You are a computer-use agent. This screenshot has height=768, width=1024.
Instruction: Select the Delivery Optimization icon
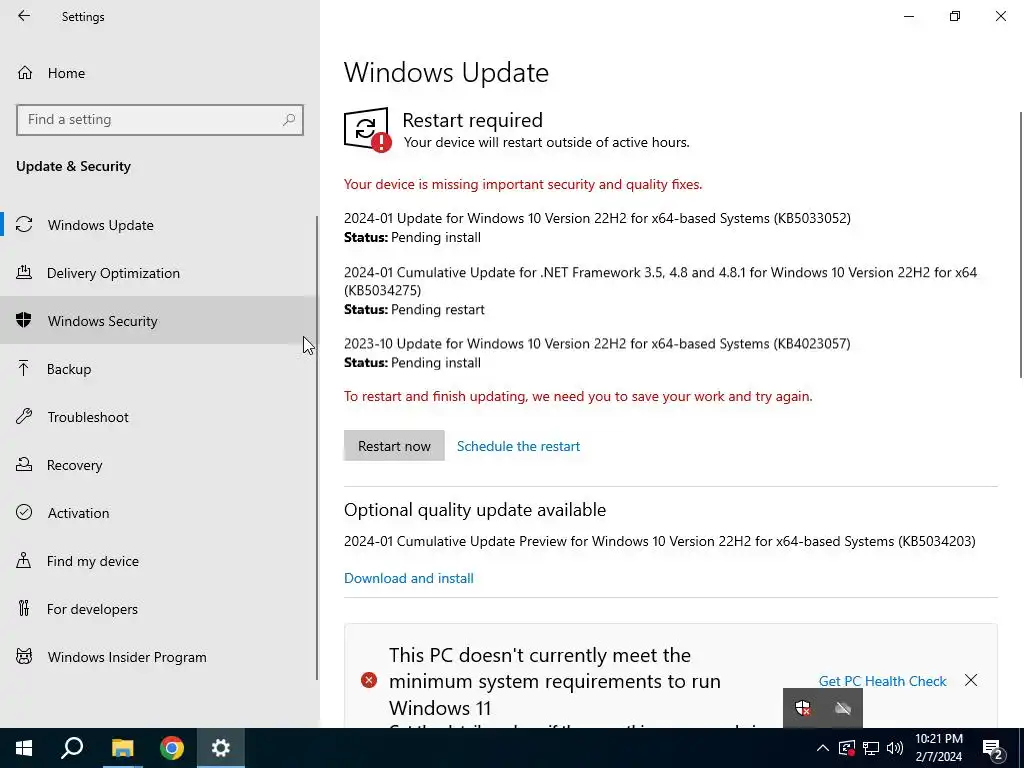pyautogui.click(x=24, y=272)
